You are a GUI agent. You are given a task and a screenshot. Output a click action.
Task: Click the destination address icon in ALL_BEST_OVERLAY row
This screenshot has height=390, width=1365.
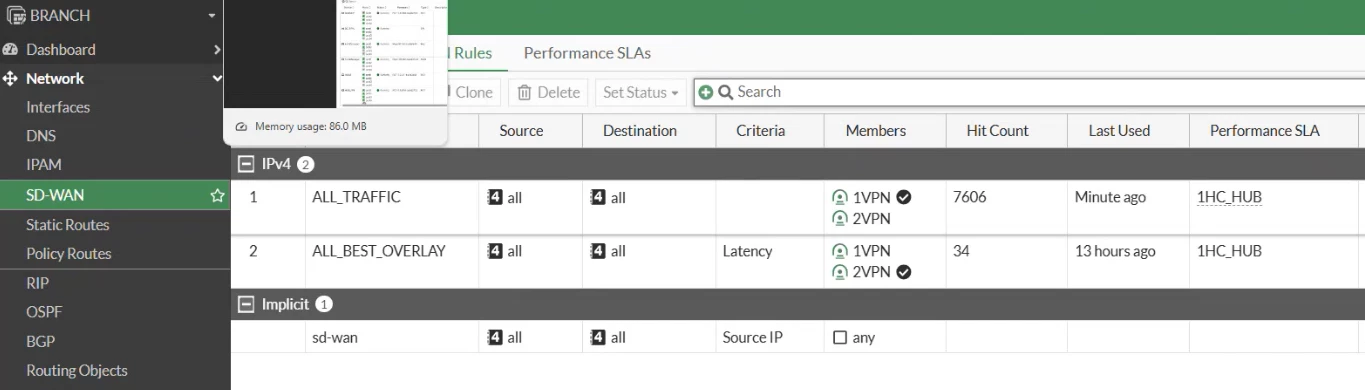[x=598, y=251]
